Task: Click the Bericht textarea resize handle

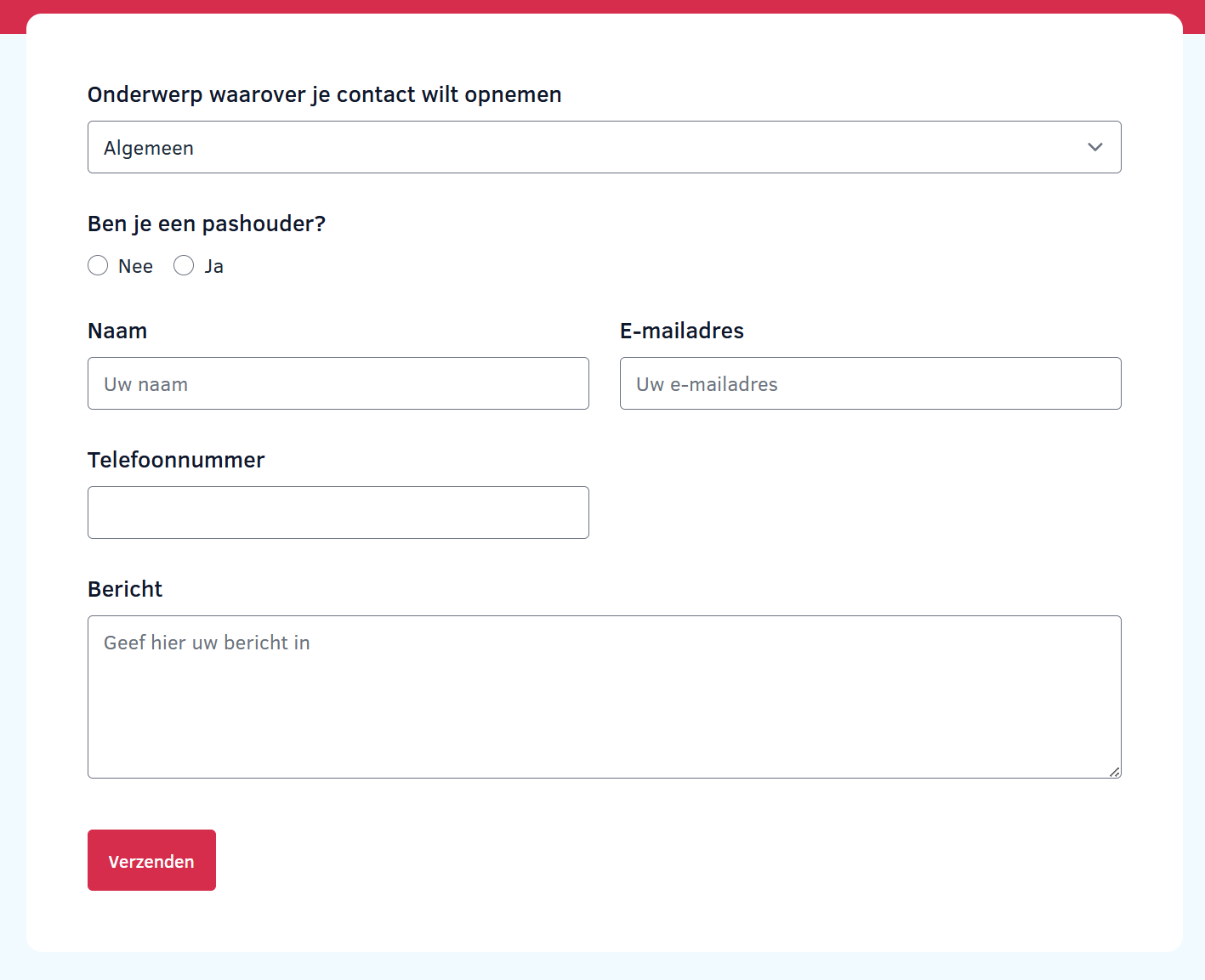Action: [1114, 771]
